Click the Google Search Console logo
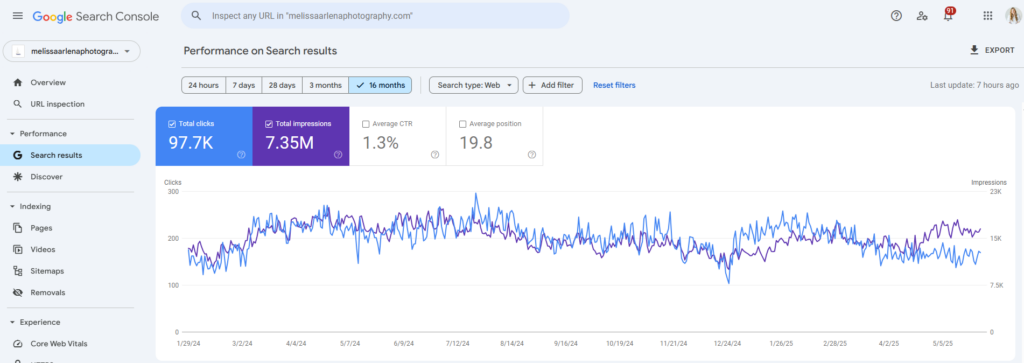Screen dimensions: 1024x363 tap(96, 16)
